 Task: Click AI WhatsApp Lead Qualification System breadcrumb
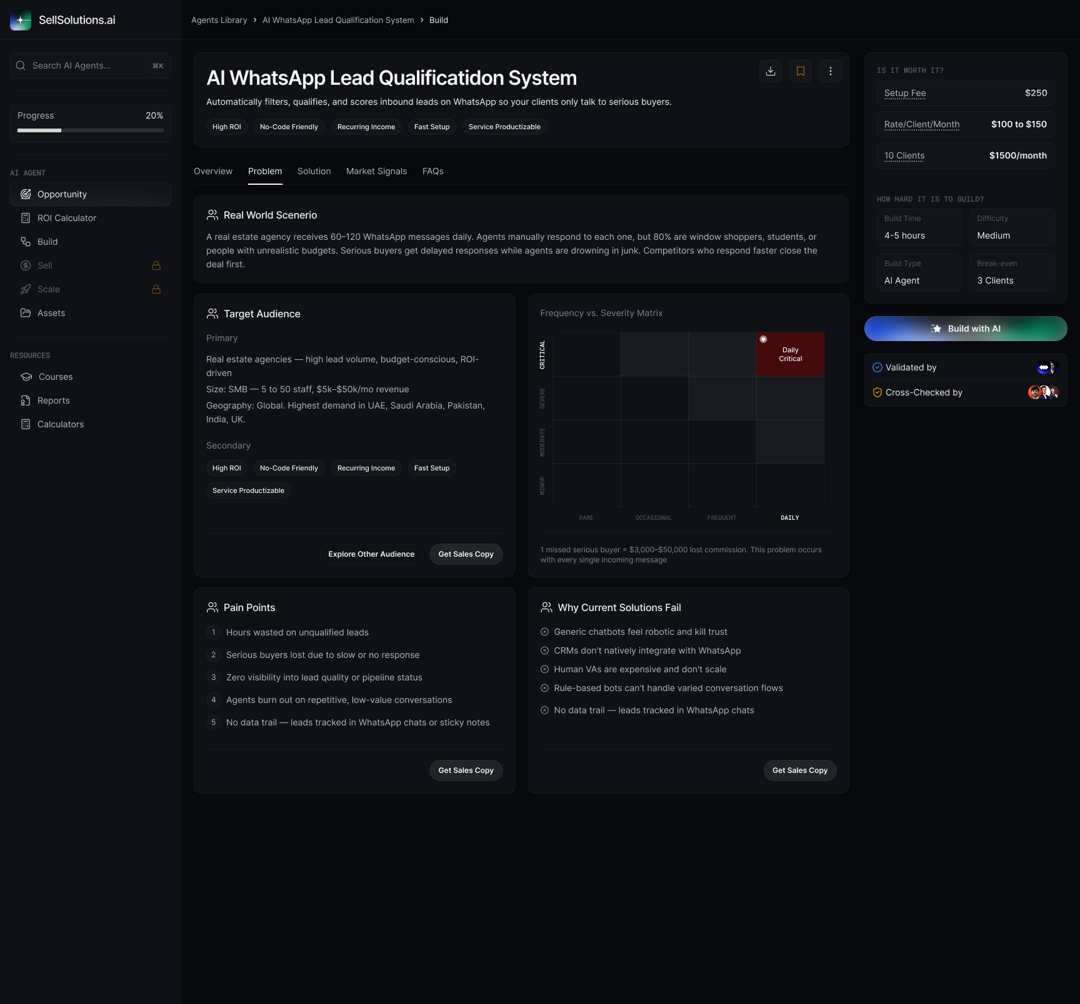[338, 20]
